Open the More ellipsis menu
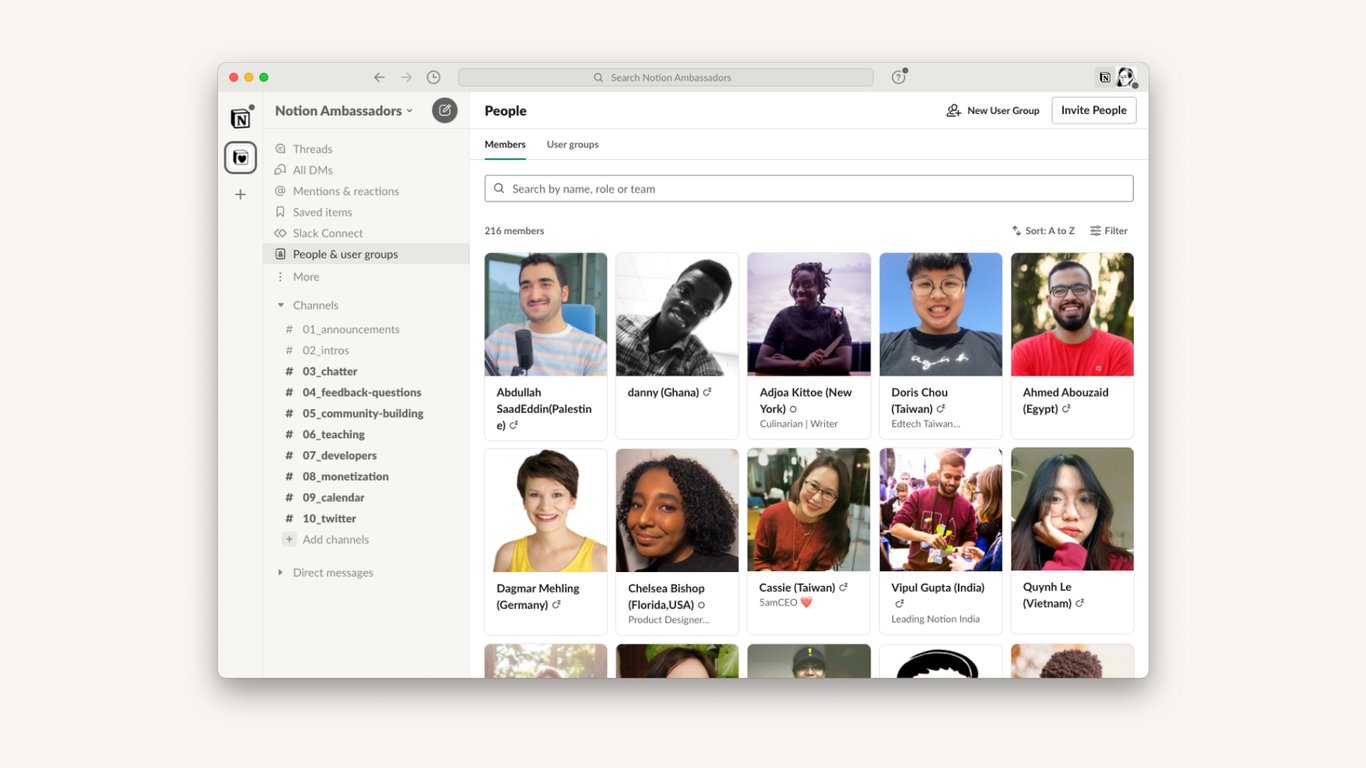Viewport: 1366px width, 768px height. tap(303, 275)
